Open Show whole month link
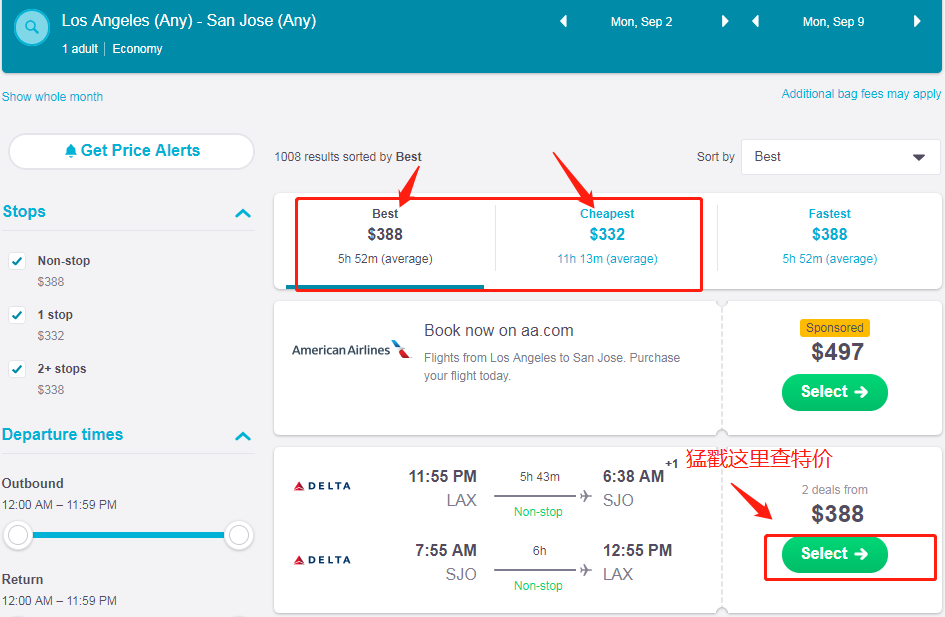Image resolution: width=945 pixels, height=617 pixels. point(52,97)
